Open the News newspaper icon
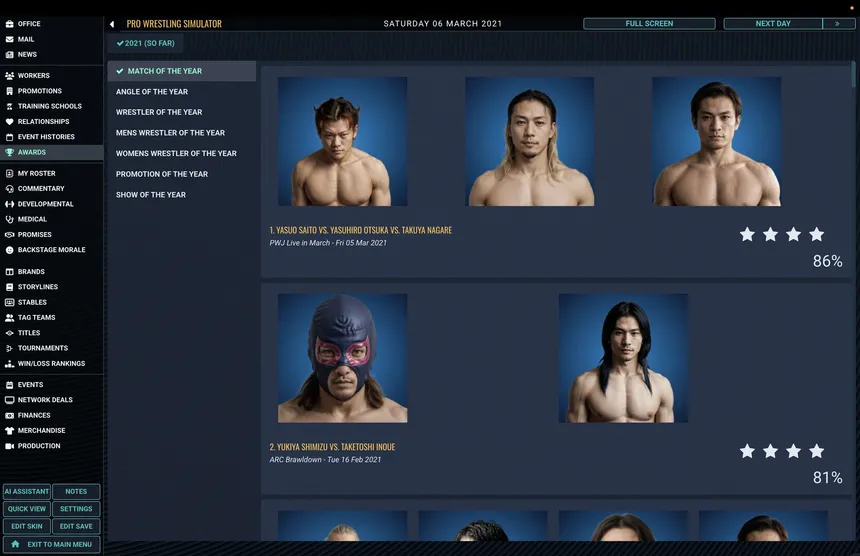This screenshot has width=860, height=556. 9,55
